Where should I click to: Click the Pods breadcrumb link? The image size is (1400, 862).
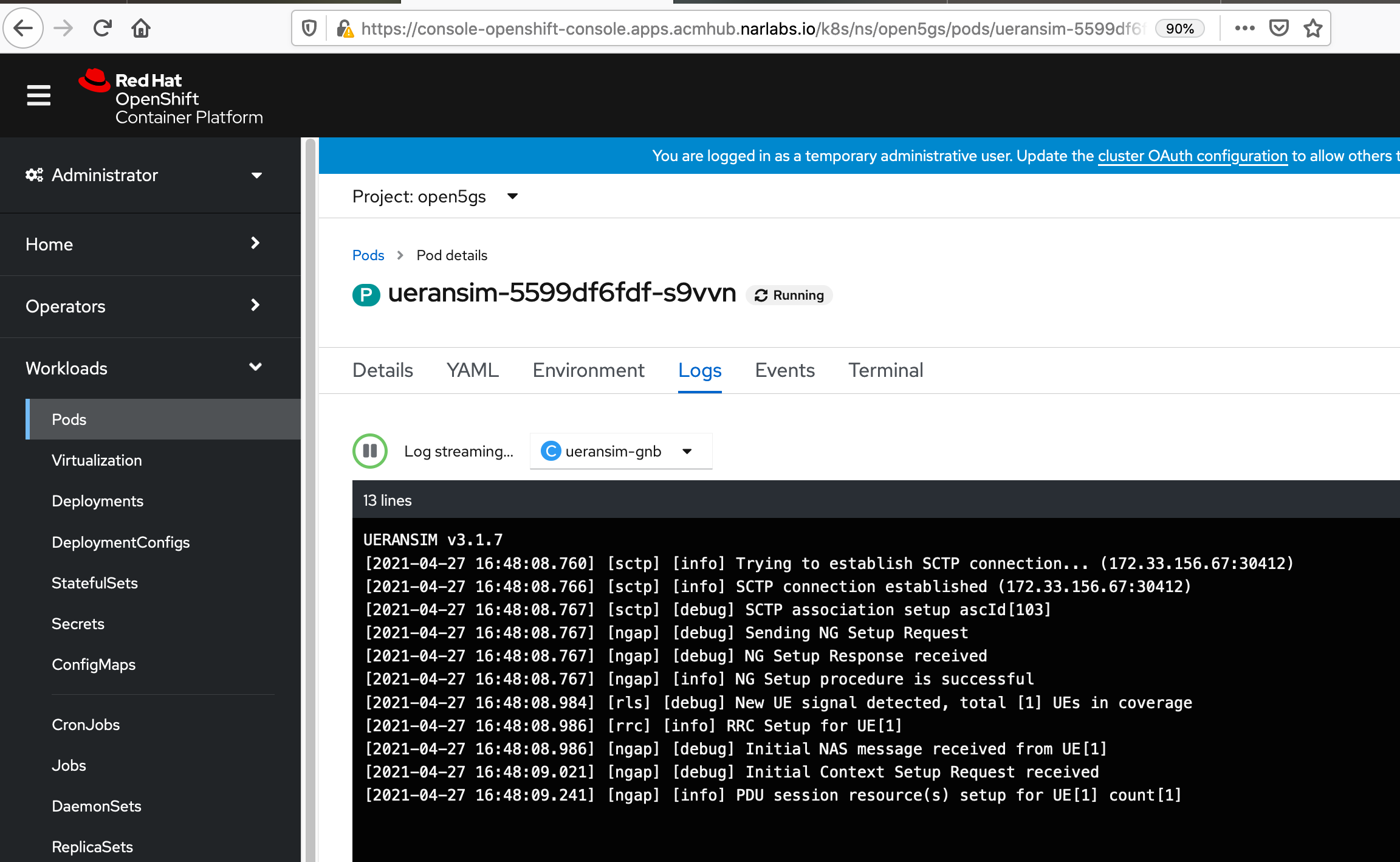click(x=368, y=255)
